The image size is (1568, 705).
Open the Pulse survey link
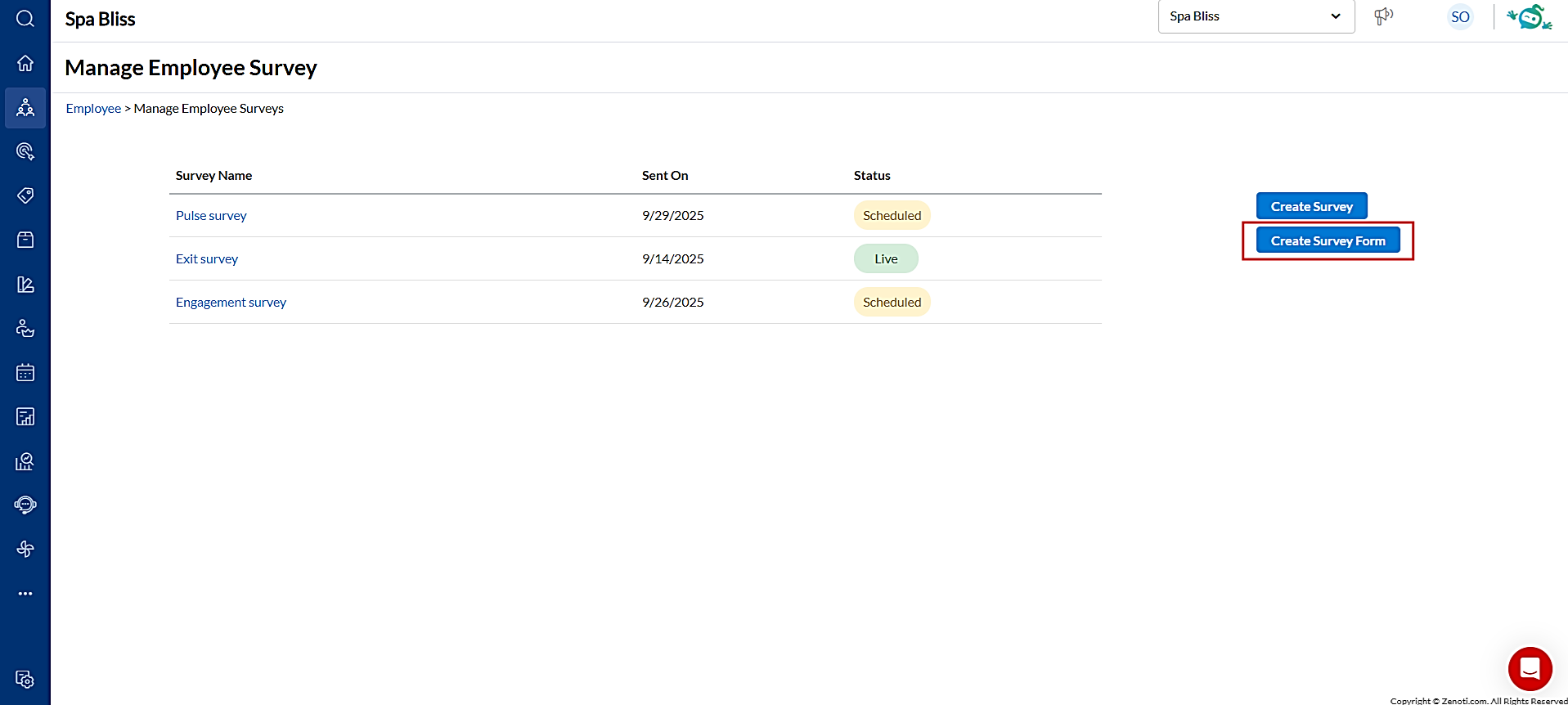211,216
